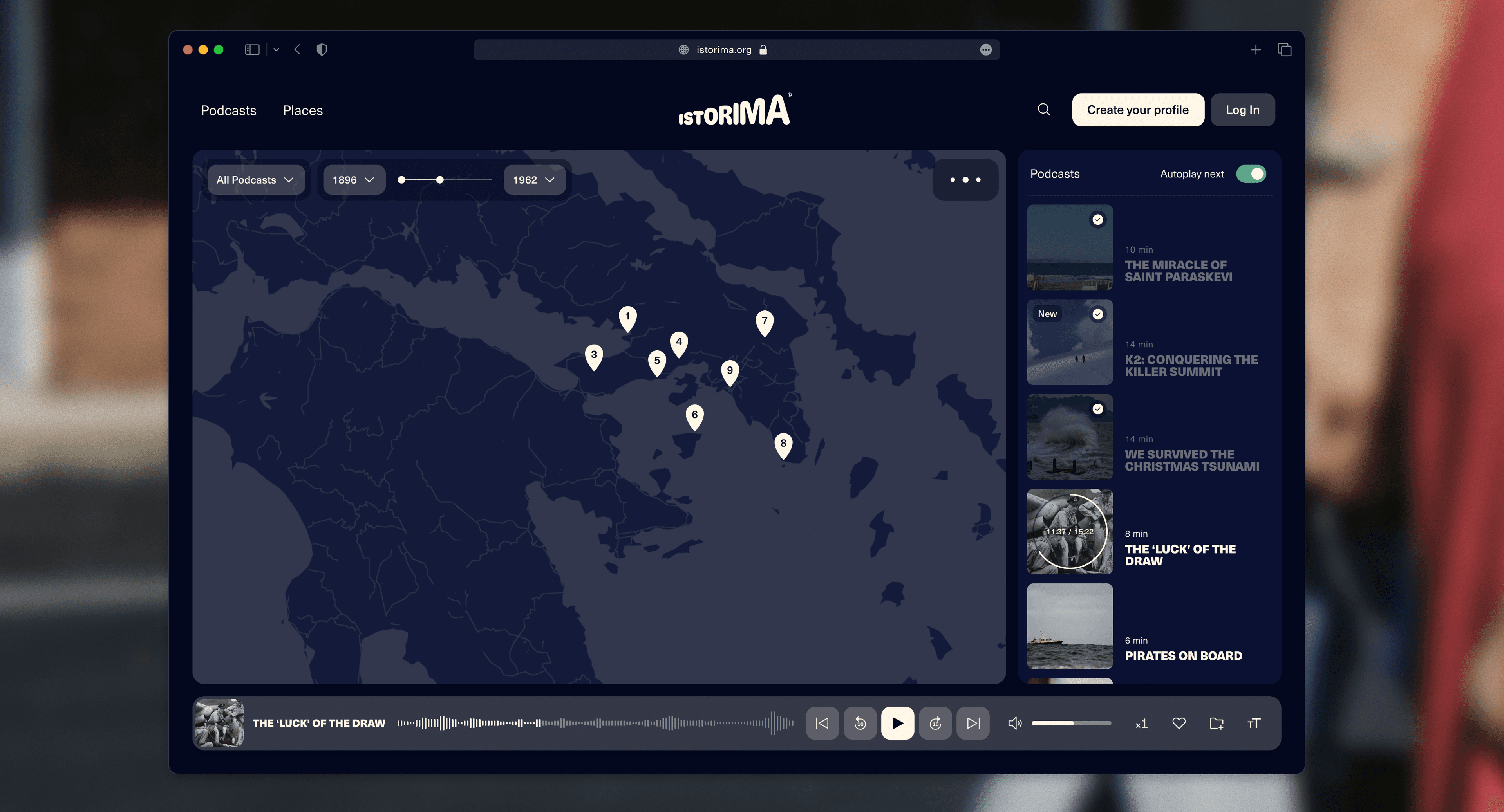Click the Create your profile button
The image size is (1504, 812).
(1137, 109)
